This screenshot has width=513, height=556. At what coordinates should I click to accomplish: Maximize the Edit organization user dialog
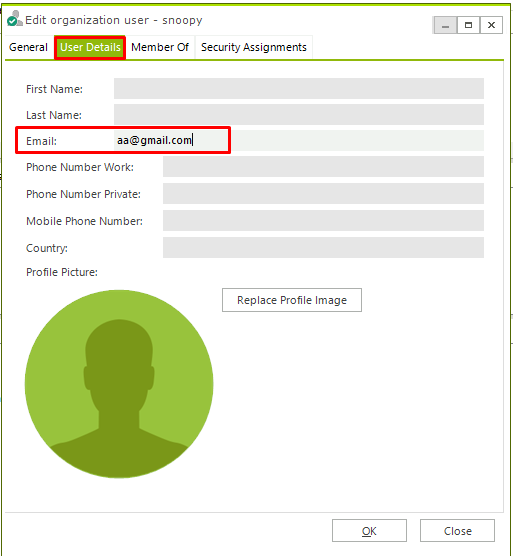tap(468, 25)
